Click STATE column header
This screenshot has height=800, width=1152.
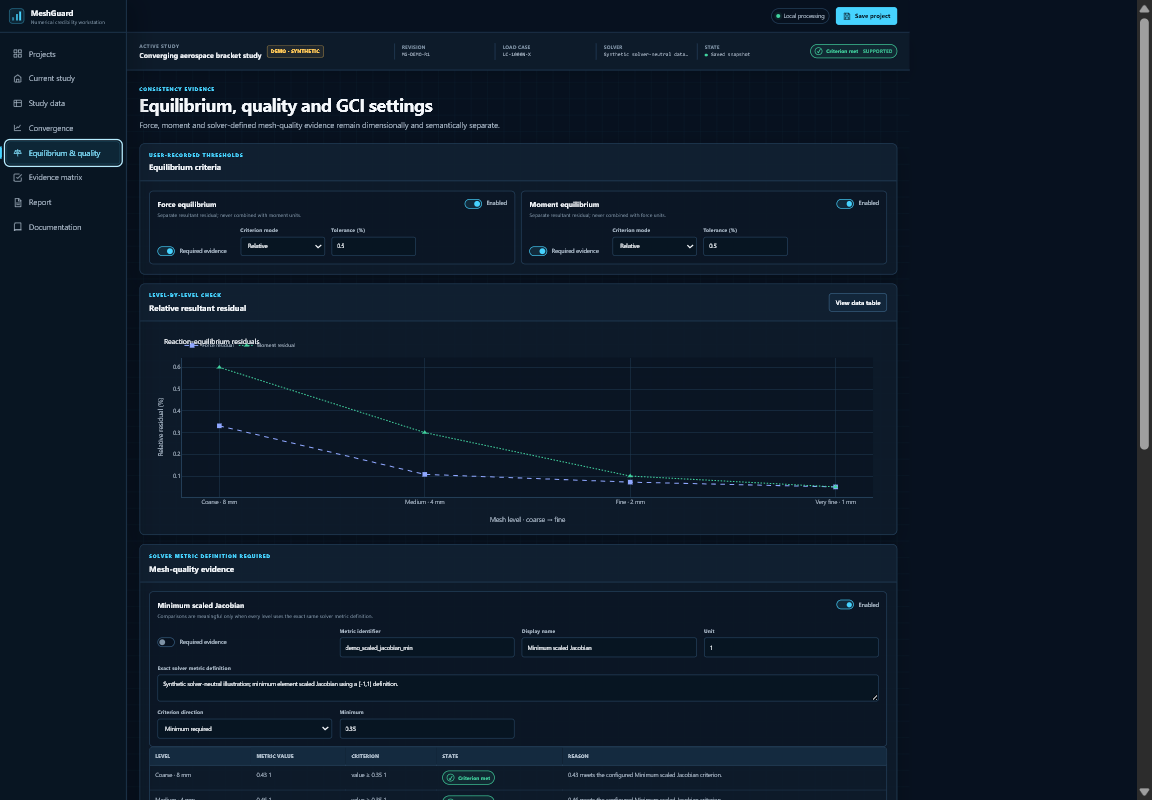tap(450, 756)
